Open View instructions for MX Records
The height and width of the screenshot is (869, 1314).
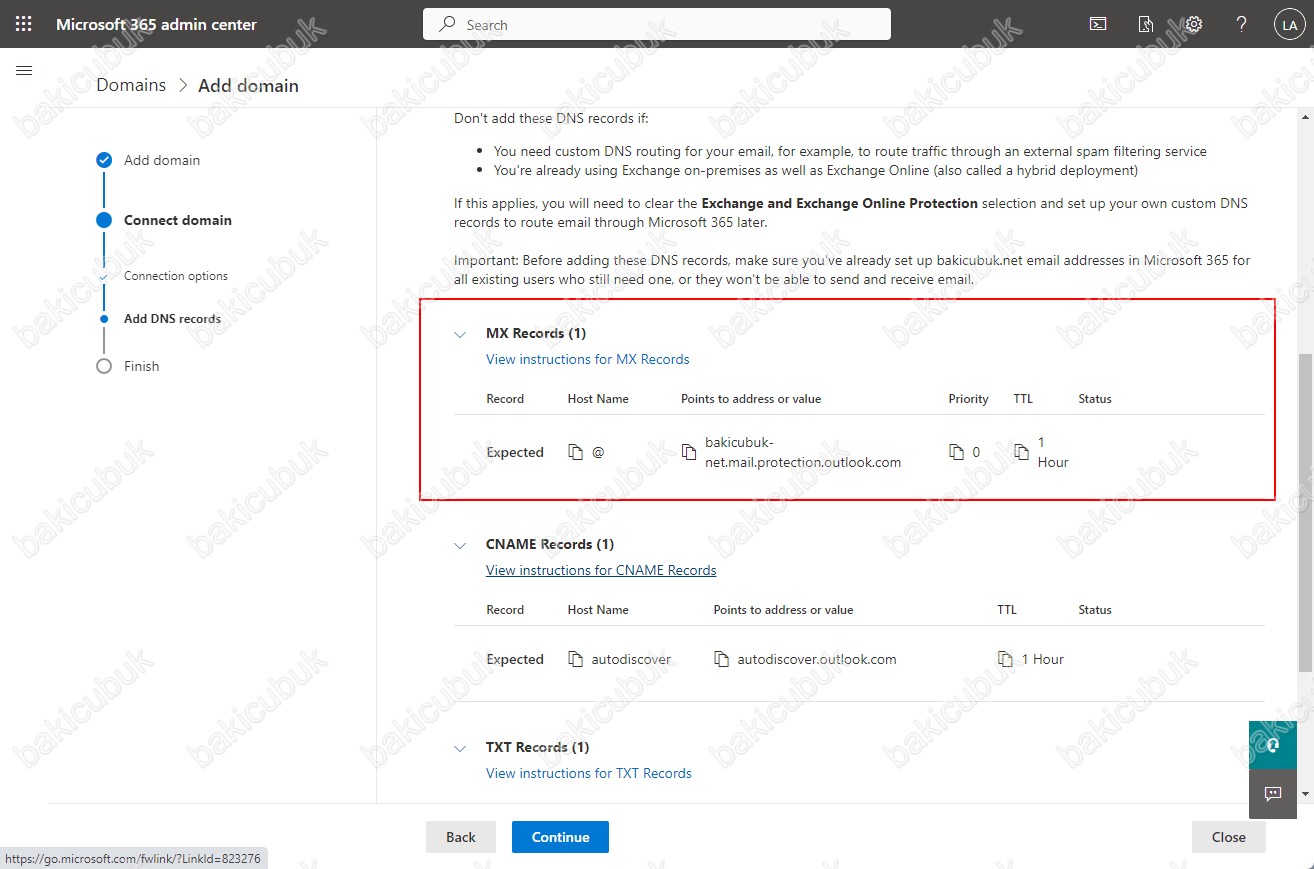pyautogui.click(x=588, y=359)
